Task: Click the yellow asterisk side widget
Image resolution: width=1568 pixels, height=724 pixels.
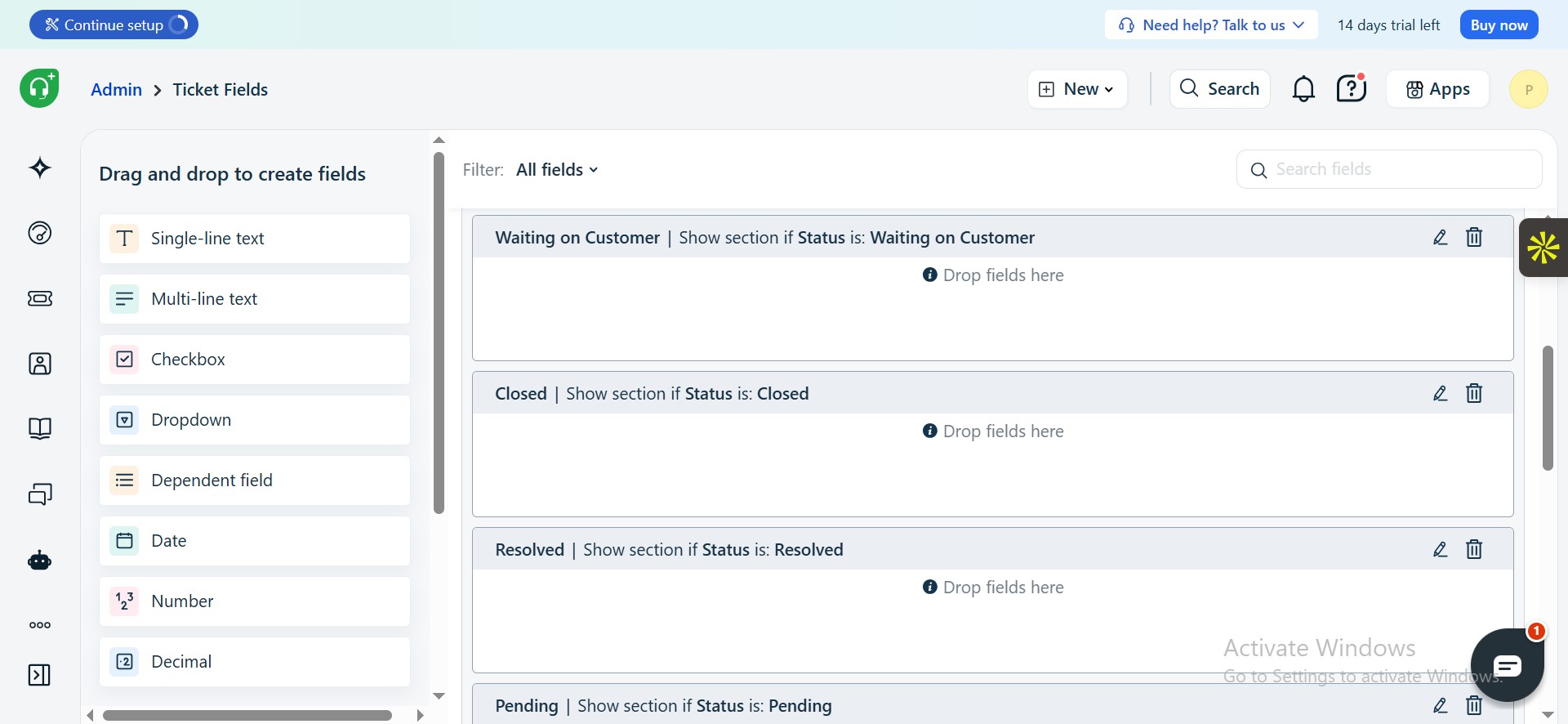Action: tap(1543, 248)
